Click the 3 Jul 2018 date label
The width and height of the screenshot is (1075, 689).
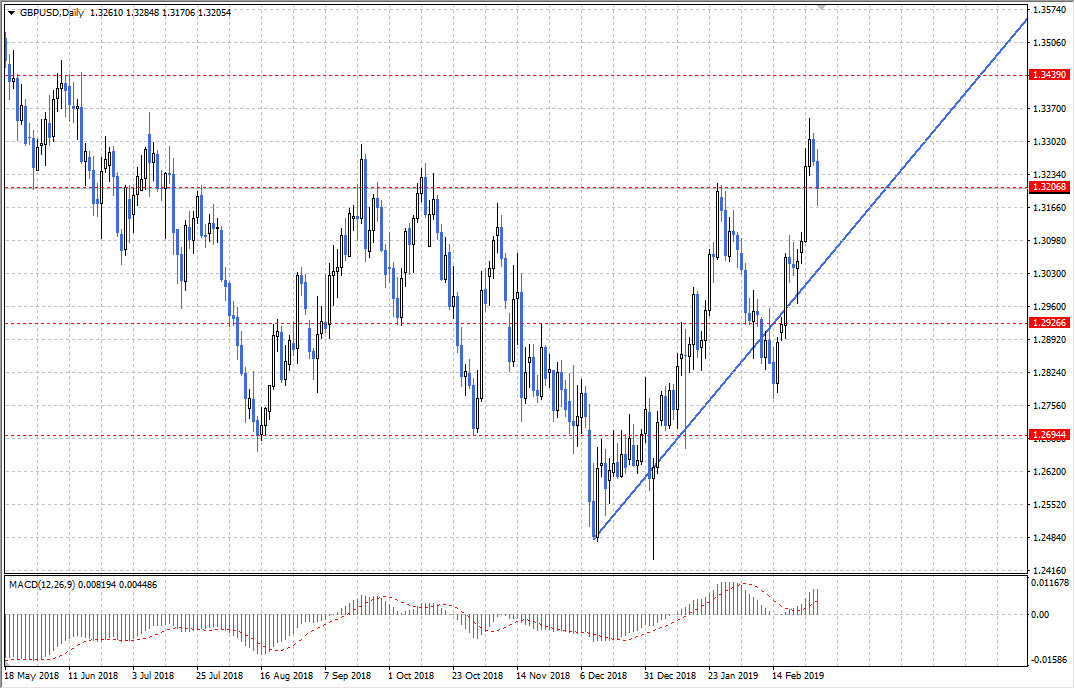pyautogui.click(x=154, y=675)
